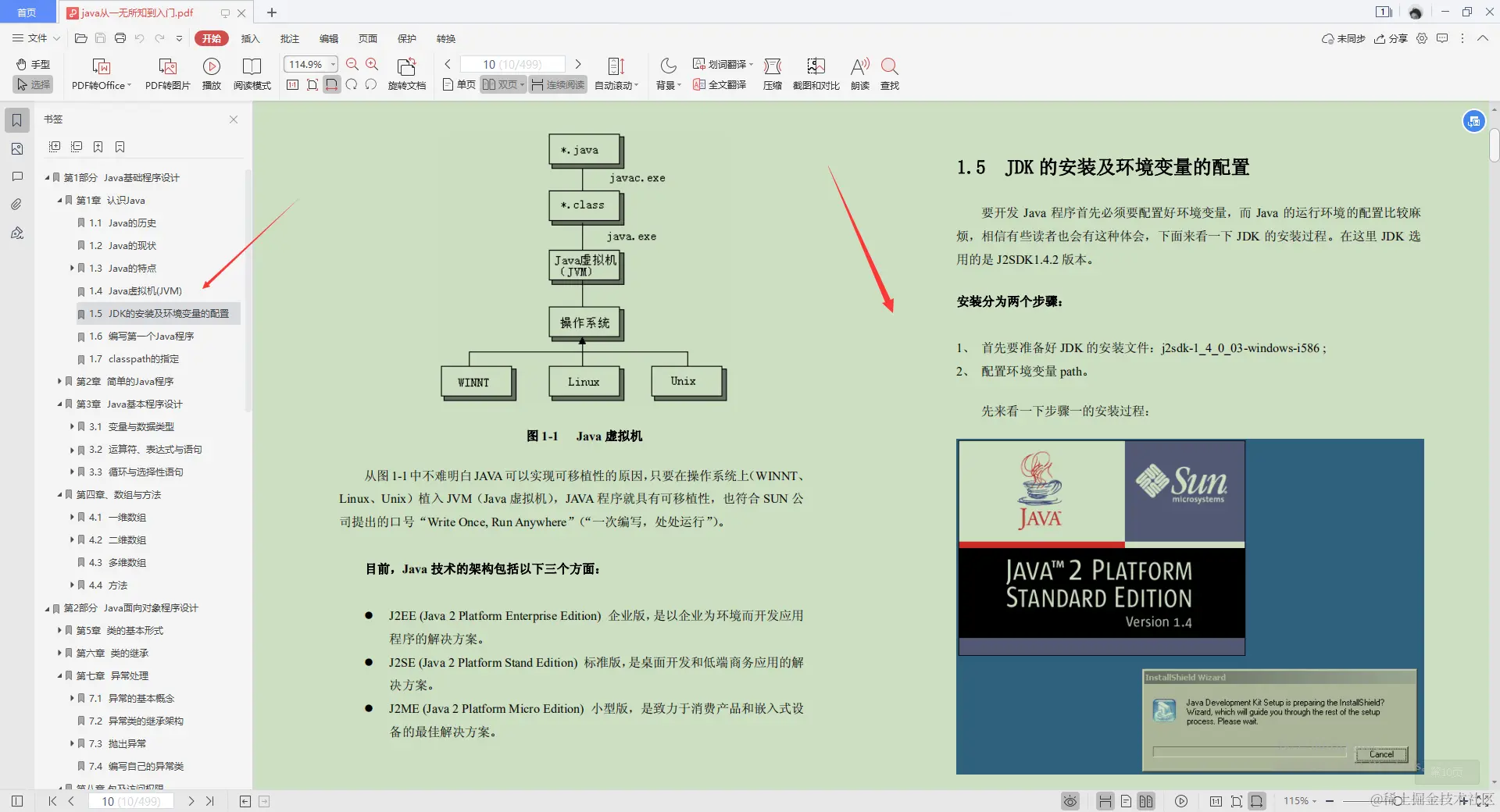Image resolution: width=1500 pixels, height=812 pixels.
Task: Open 查找 to search the document
Action: tap(890, 73)
